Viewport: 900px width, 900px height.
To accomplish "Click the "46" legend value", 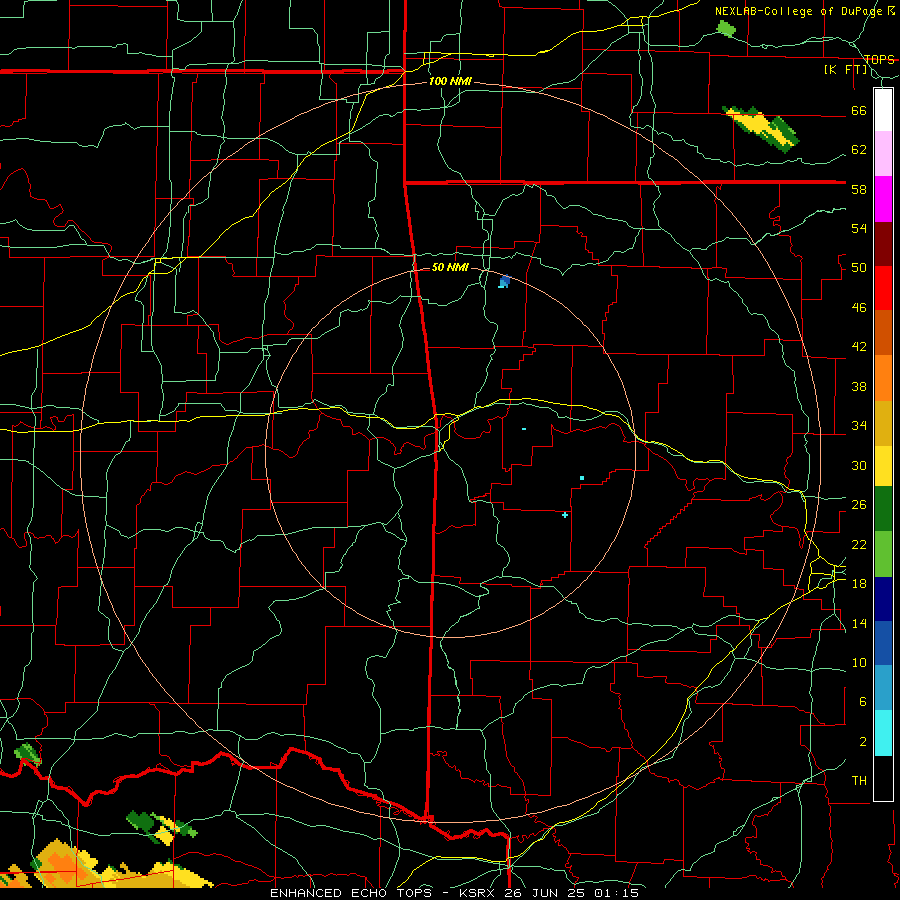I will coord(859,308).
